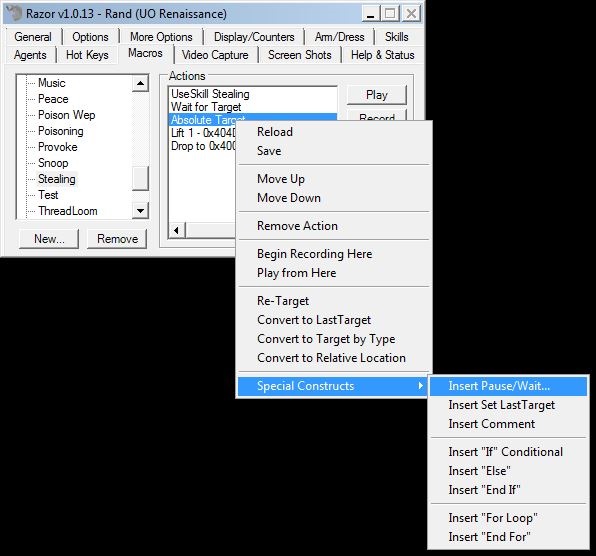Choose Convert to Relative Location
The image size is (596, 556).
click(x=334, y=358)
